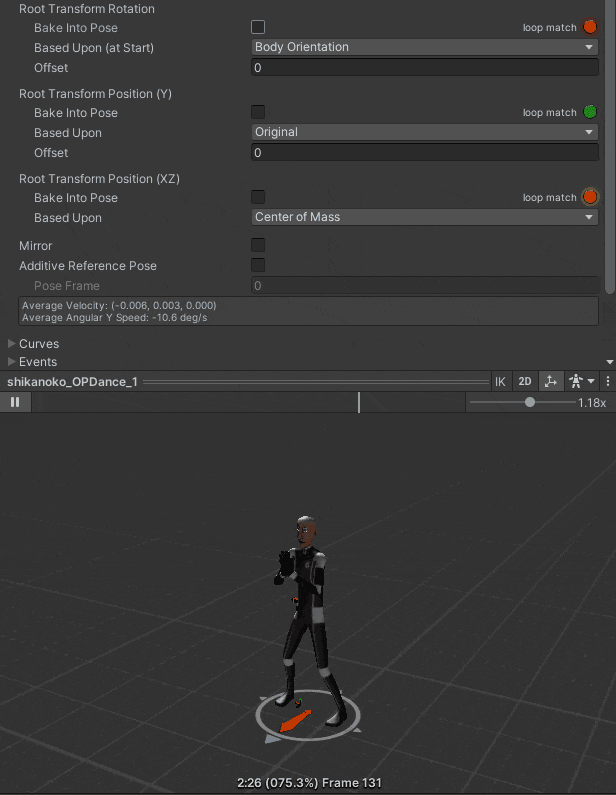Enable Bake Into Pose under Root Transform Rotation
The height and width of the screenshot is (795, 616).
click(x=258, y=27)
